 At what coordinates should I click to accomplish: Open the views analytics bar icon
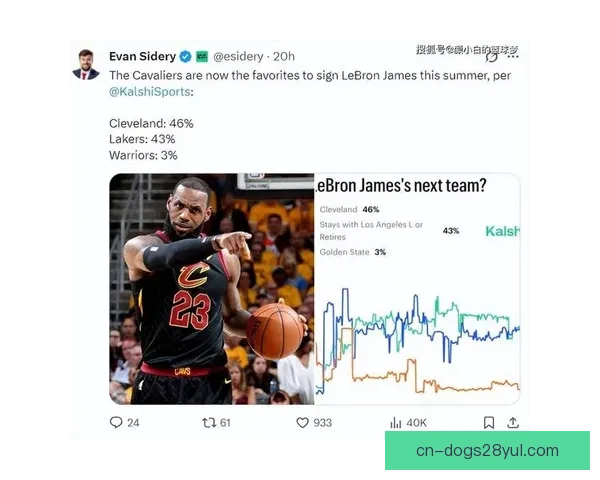396,423
